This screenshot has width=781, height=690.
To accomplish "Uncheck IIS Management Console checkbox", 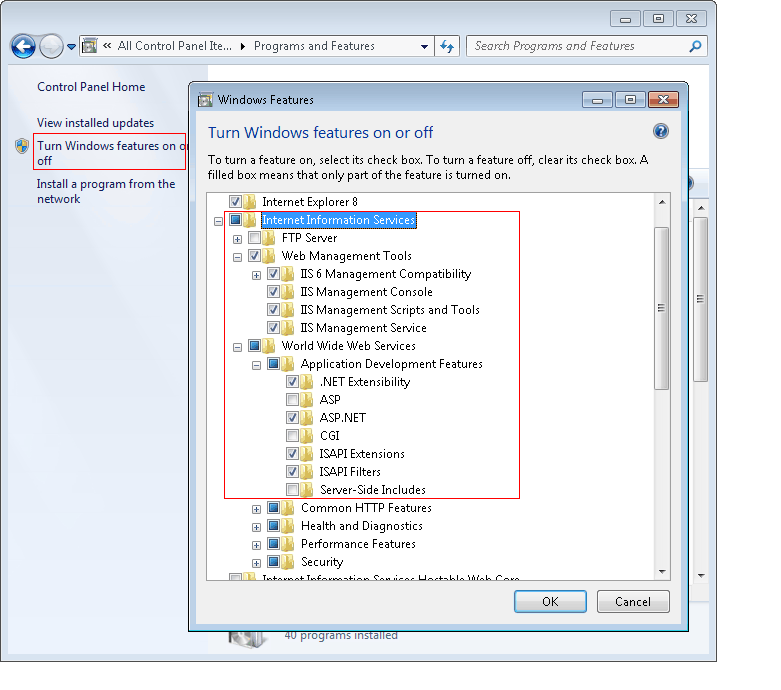I will (273, 291).
